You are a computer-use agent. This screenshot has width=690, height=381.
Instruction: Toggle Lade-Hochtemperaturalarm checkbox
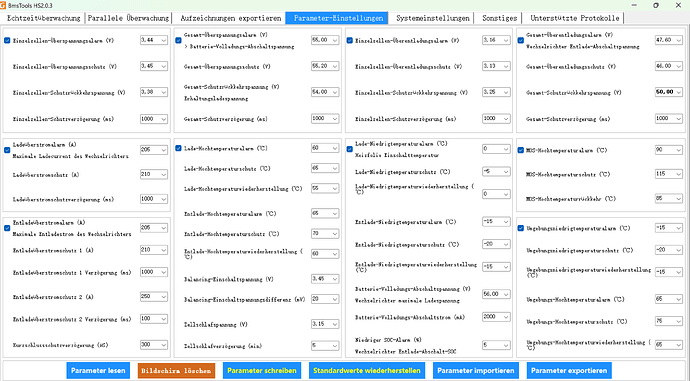click(178, 148)
